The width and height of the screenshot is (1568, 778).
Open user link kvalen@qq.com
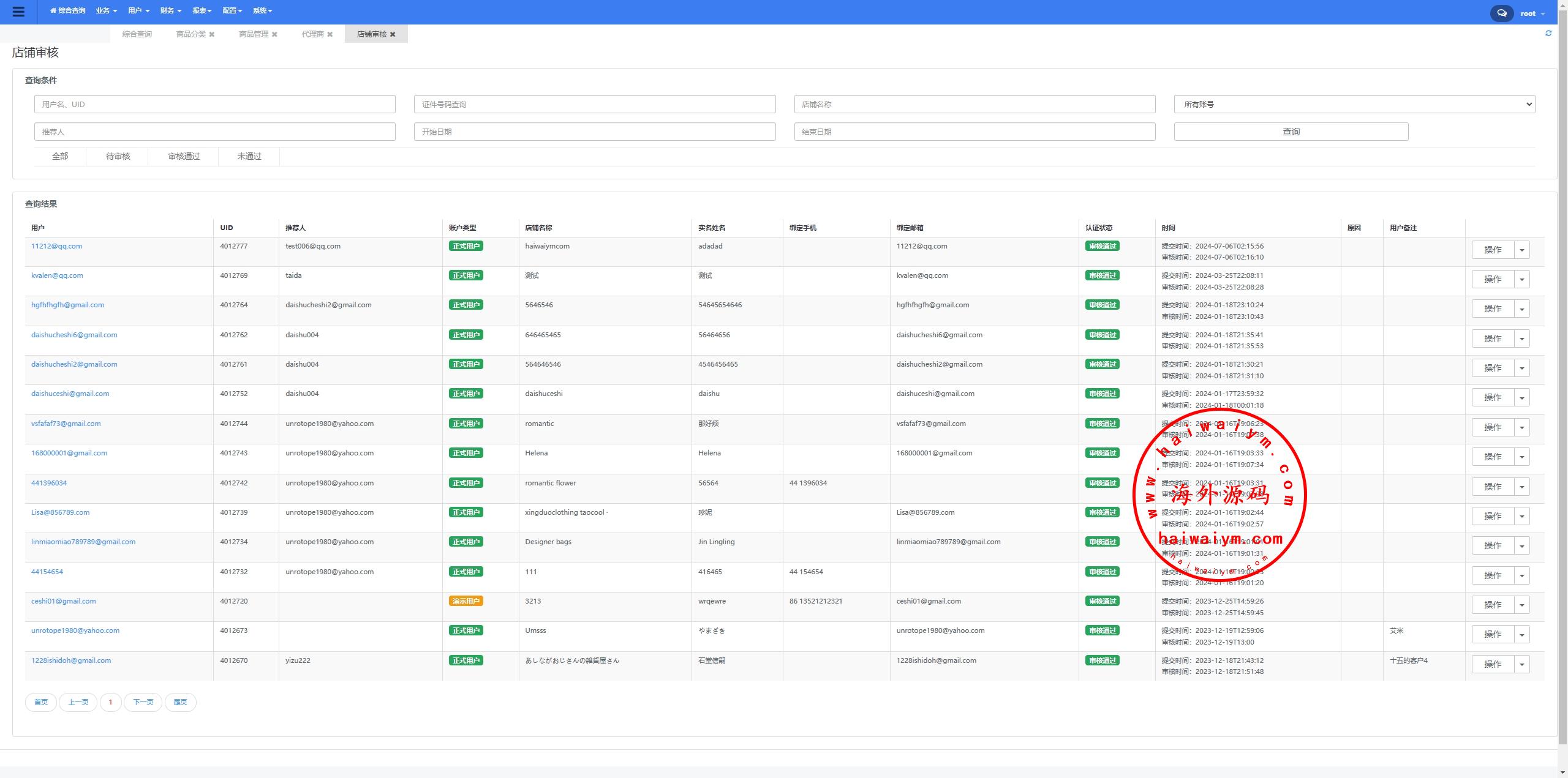(57, 275)
